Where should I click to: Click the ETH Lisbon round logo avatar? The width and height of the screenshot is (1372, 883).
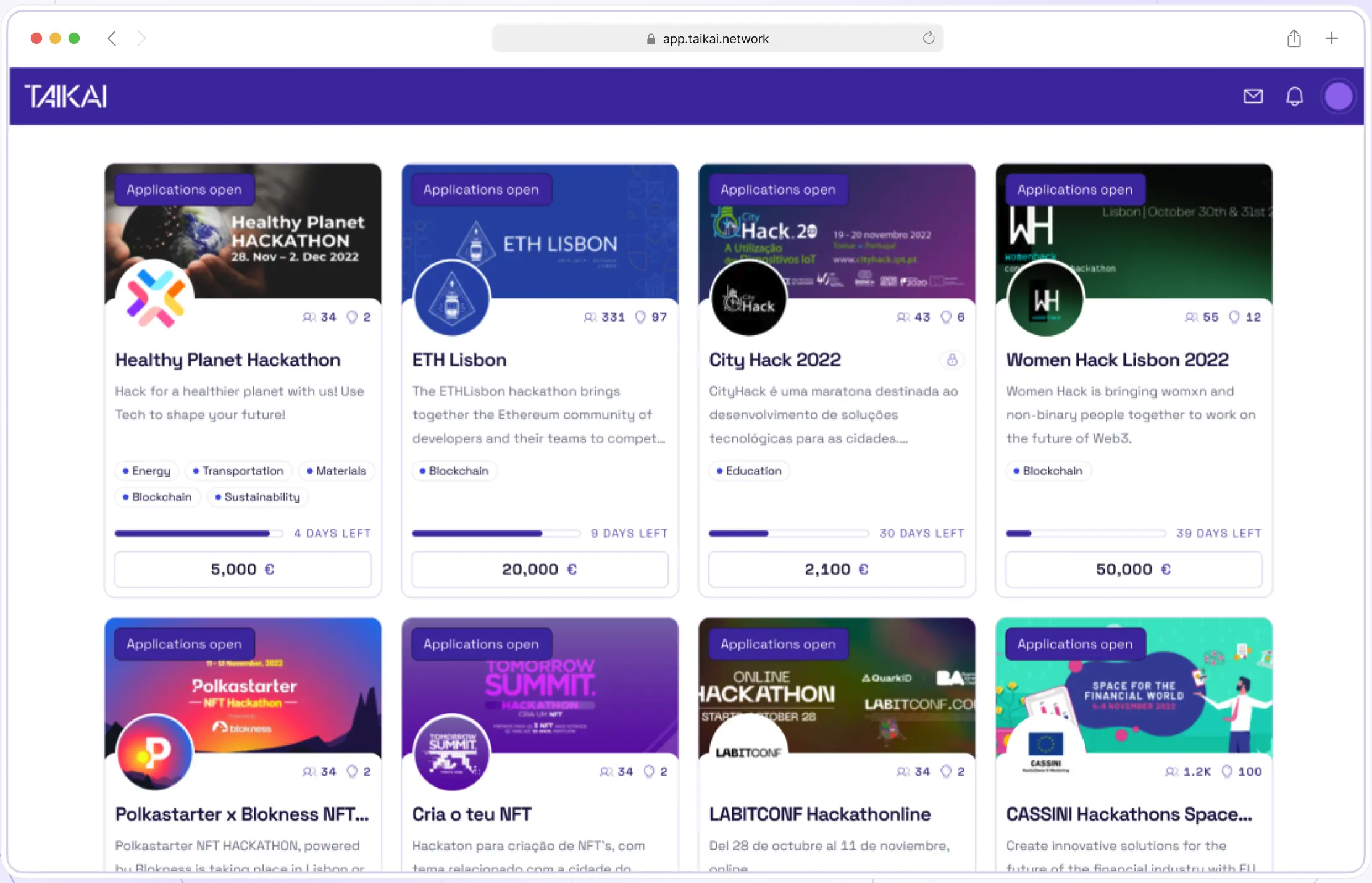tap(451, 298)
